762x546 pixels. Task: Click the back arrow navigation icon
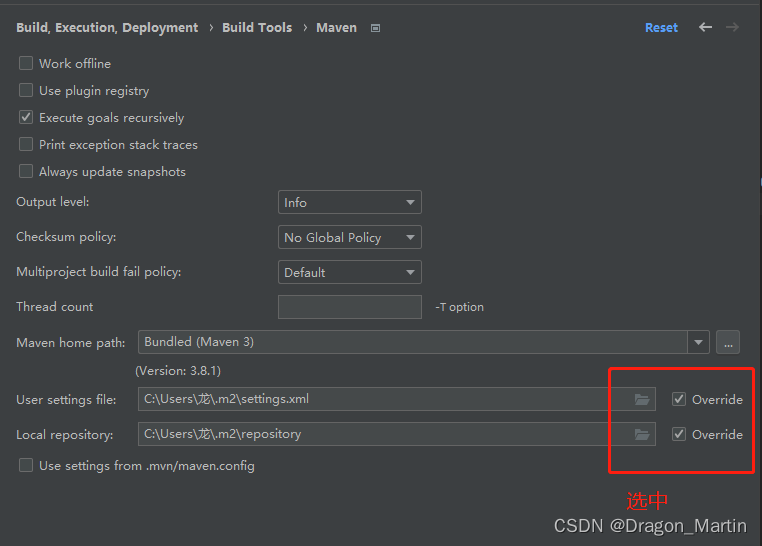click(x=705, y=27)
